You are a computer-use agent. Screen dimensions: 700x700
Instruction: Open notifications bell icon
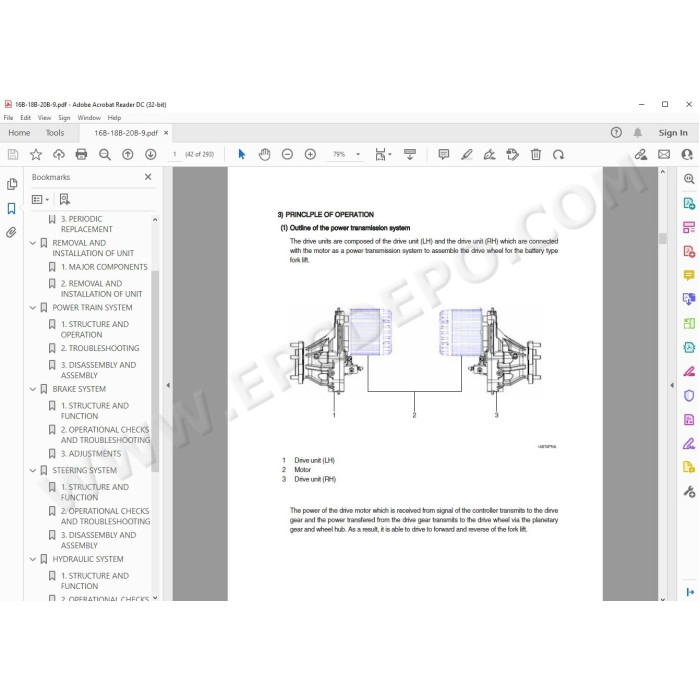638,133
